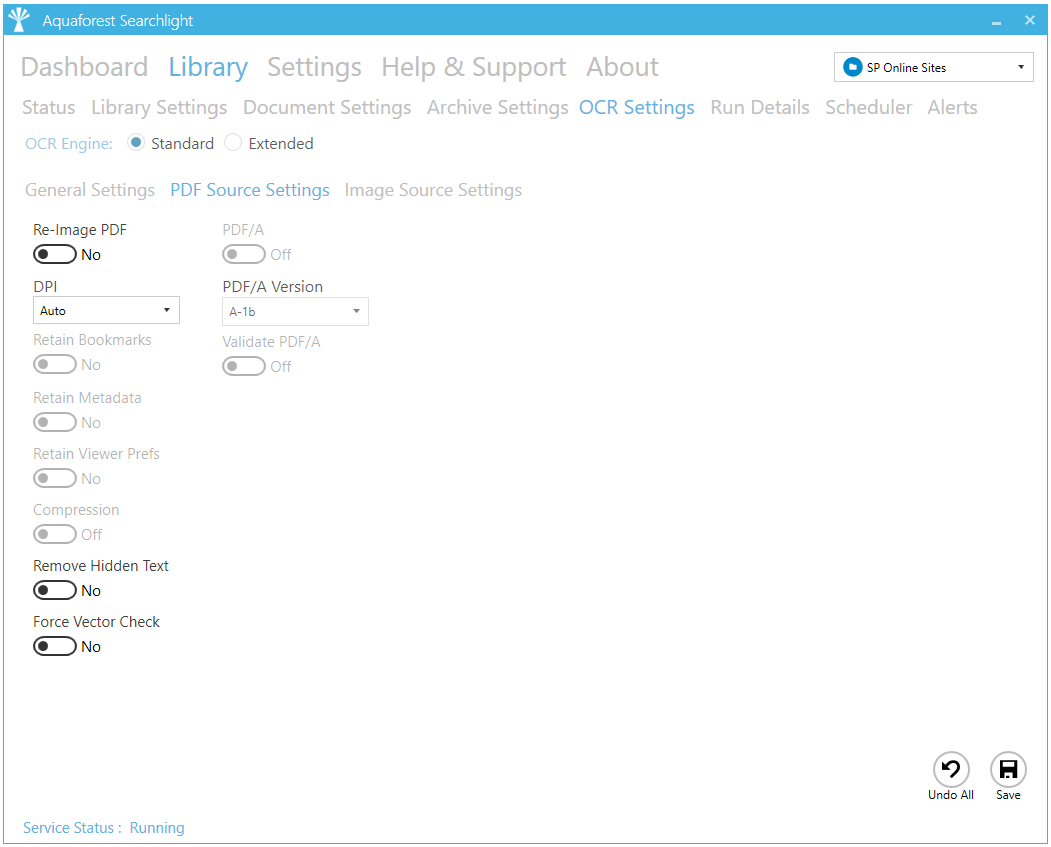Viewport: 1051px width, 847px height.
Task: Open the Run Details tab
Action: [760, 107]
